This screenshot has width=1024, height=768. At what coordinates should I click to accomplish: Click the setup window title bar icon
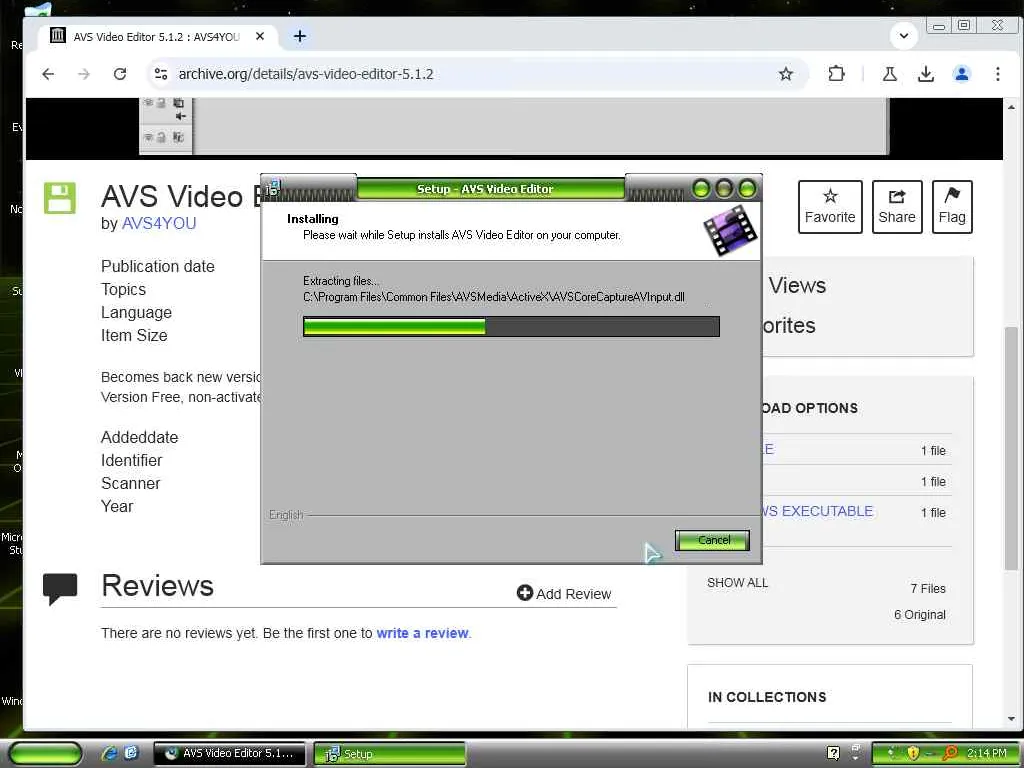click(273, 188)
